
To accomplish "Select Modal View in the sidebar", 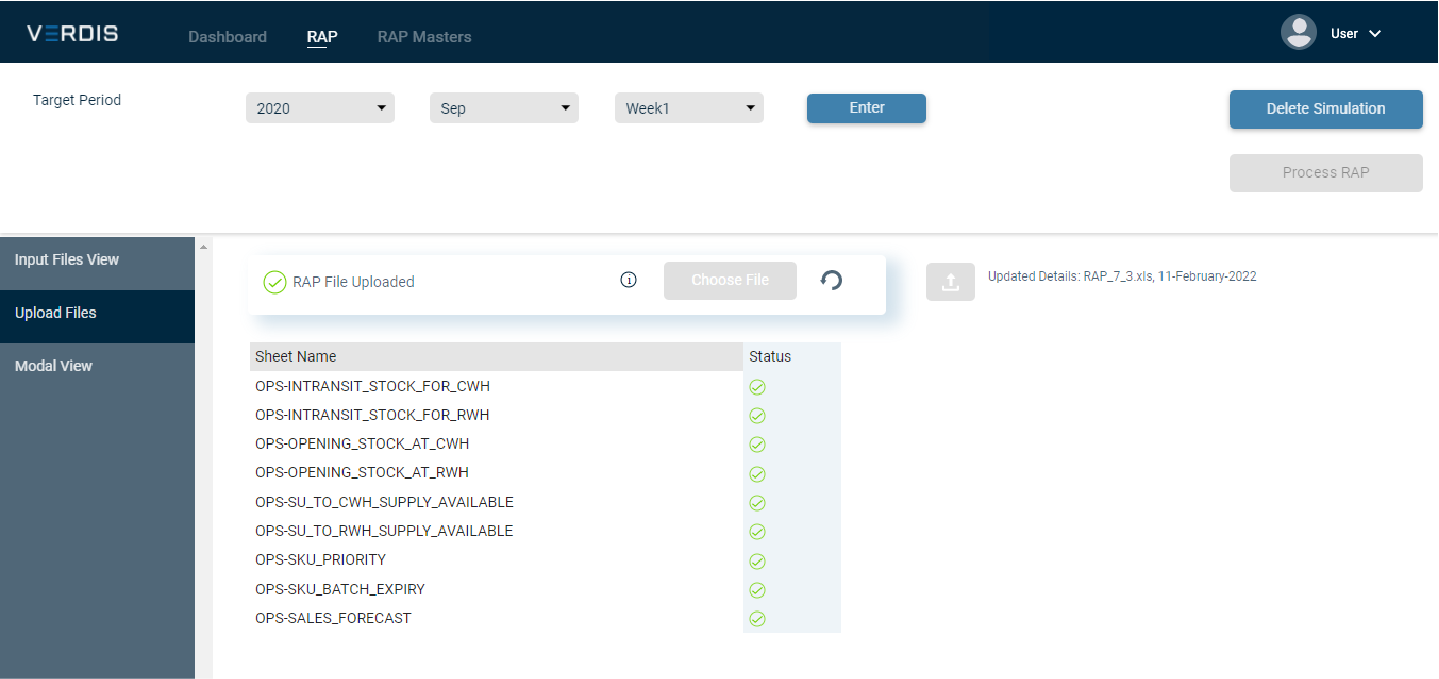I will coord(54,366).
